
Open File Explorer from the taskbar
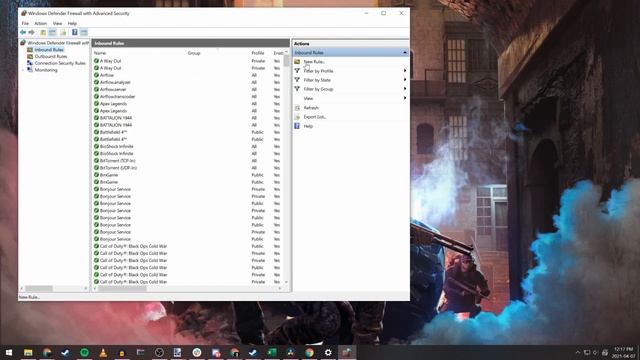(28, 352)
